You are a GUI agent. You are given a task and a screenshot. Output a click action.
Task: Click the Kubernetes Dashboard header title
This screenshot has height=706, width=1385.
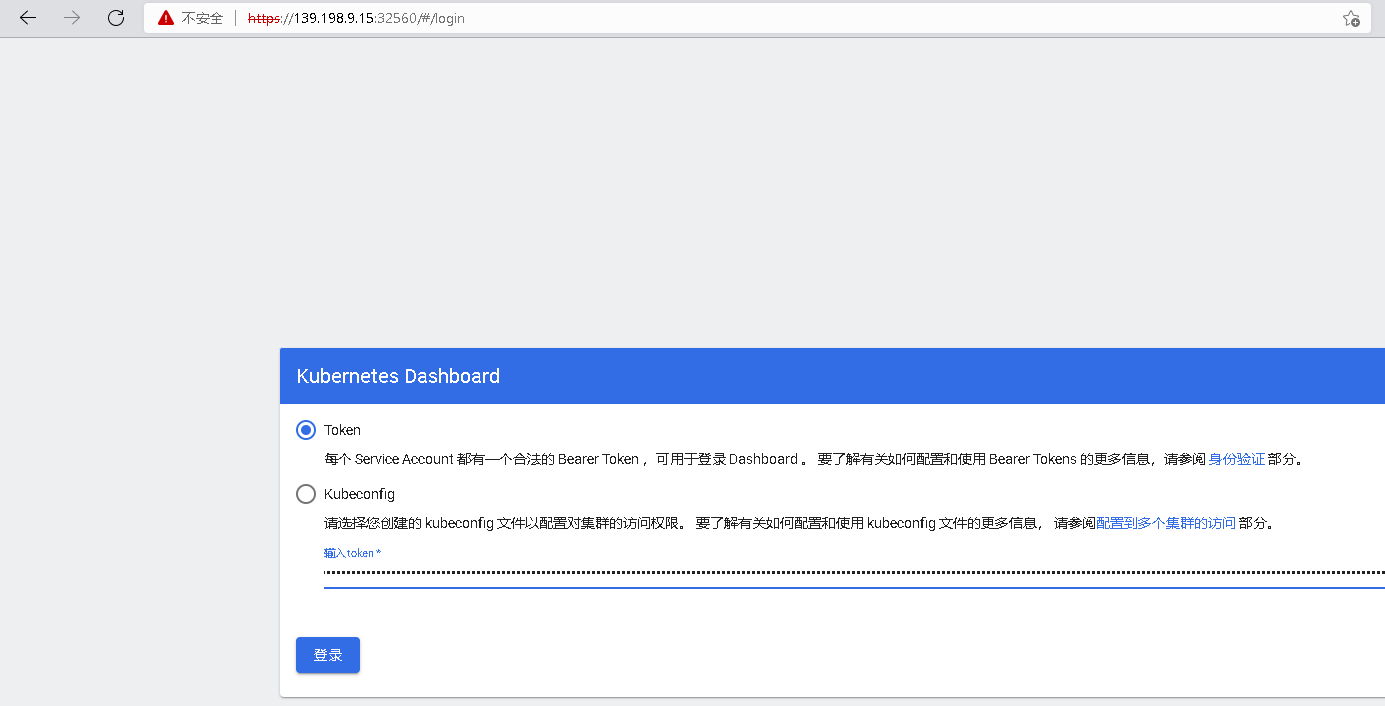coord(398,376)
